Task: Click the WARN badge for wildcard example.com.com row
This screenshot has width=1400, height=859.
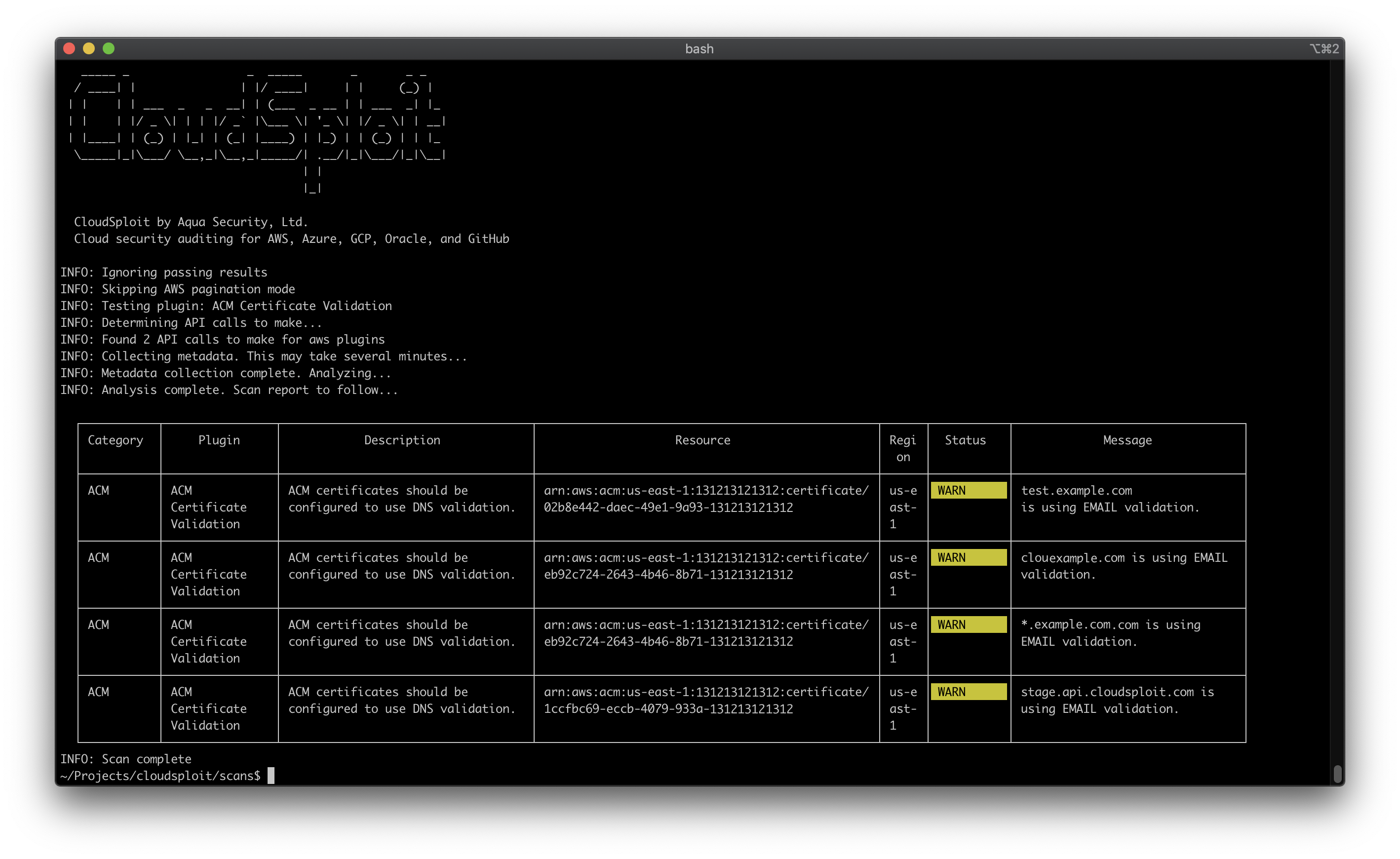Action: point(968,625)
